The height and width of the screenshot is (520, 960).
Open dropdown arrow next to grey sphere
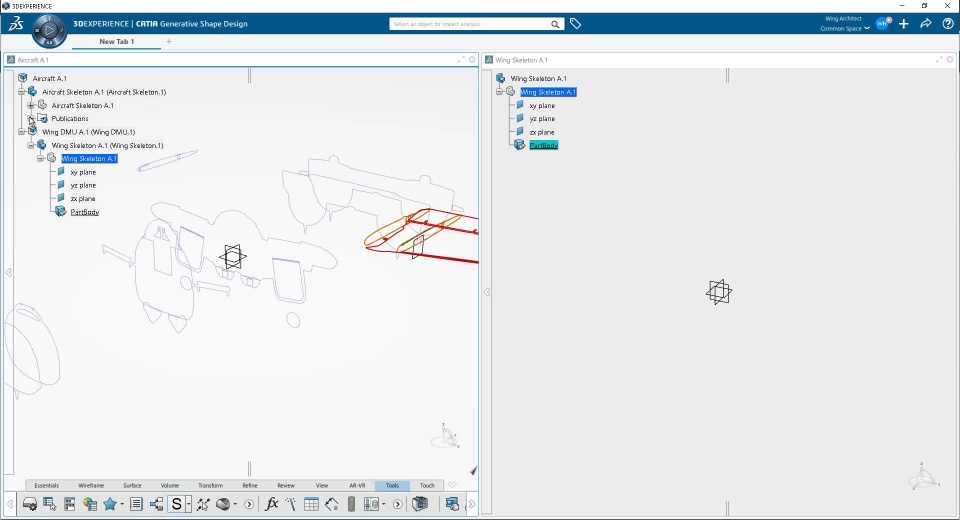(x=235, y=504)
